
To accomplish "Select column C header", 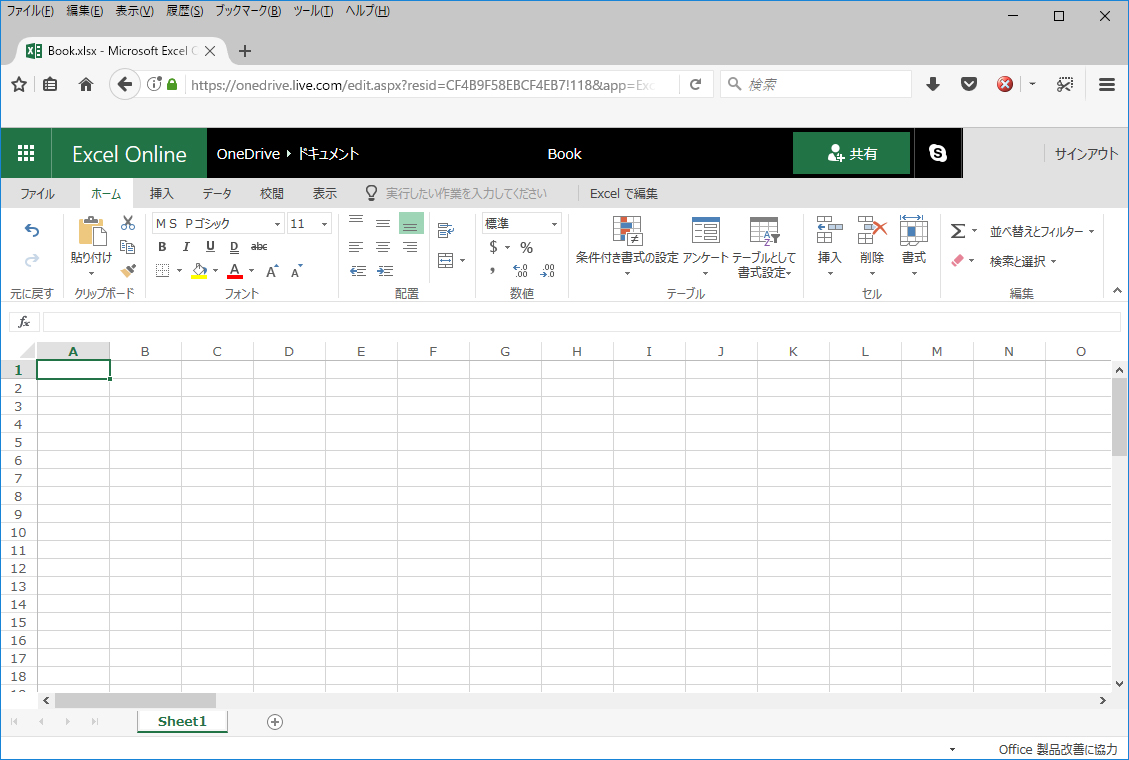I will click(217, 352).
